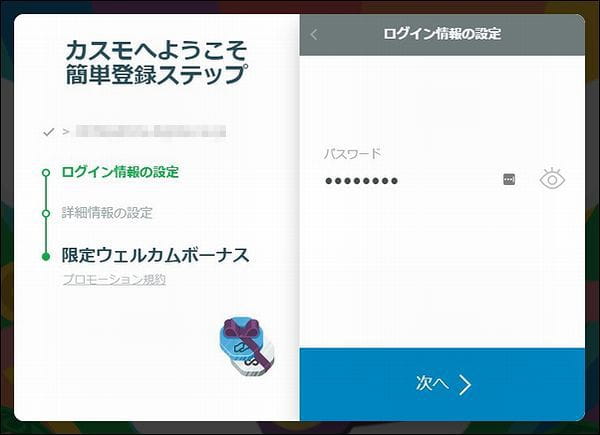600x435 pixels.
Task: Open the password manager icon in the field
Action: [509, 179]
